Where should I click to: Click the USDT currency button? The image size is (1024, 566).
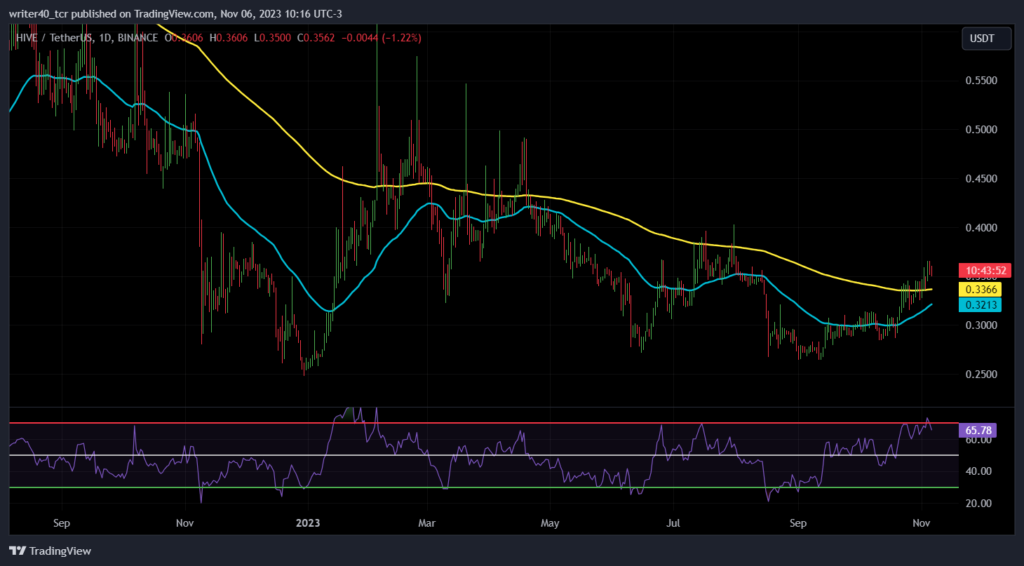pyautogui.click(x=986, y=39)
